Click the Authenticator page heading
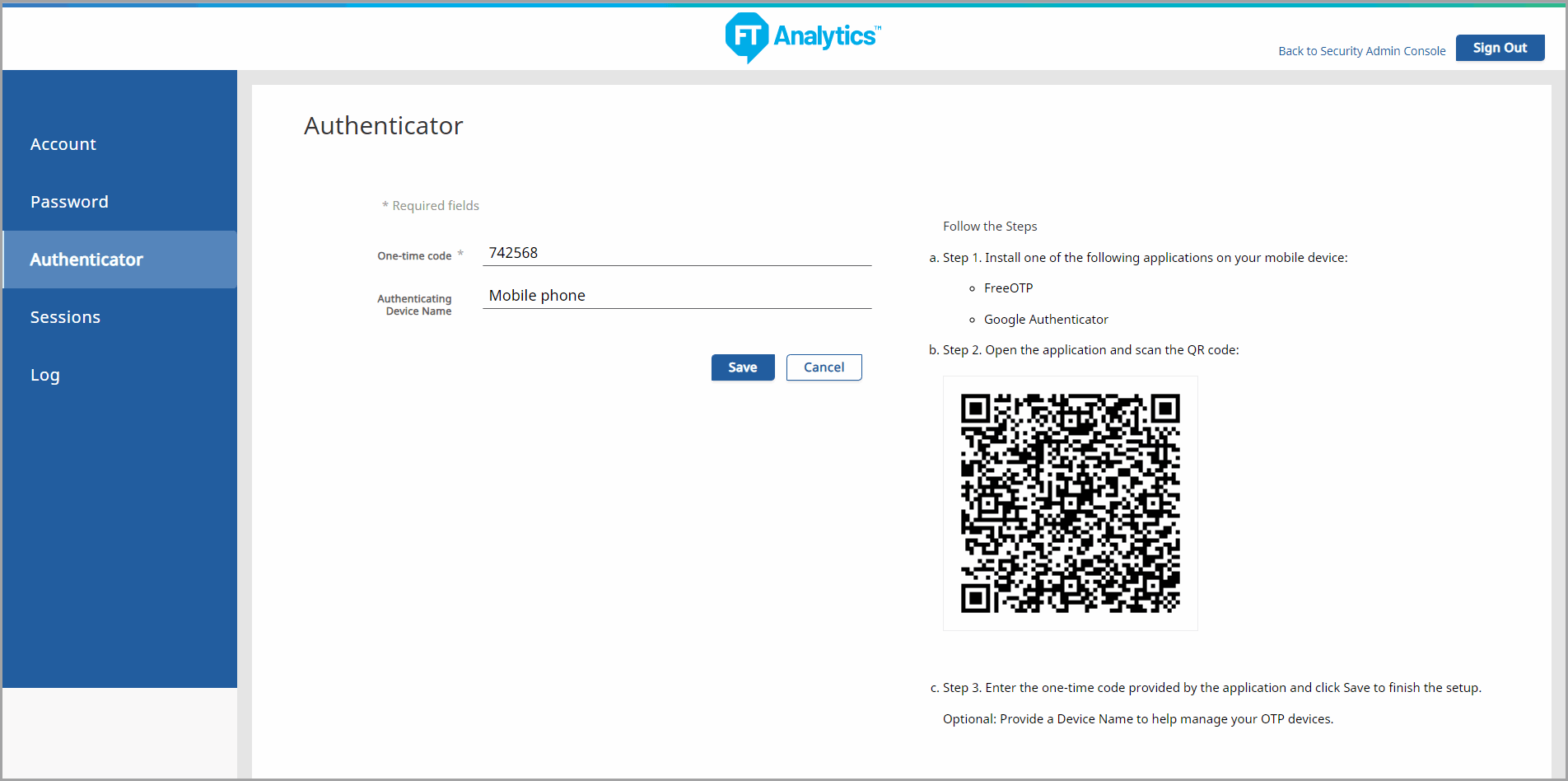The width and height of the screenshot is (1568, 781). click(x=383, y=126)
